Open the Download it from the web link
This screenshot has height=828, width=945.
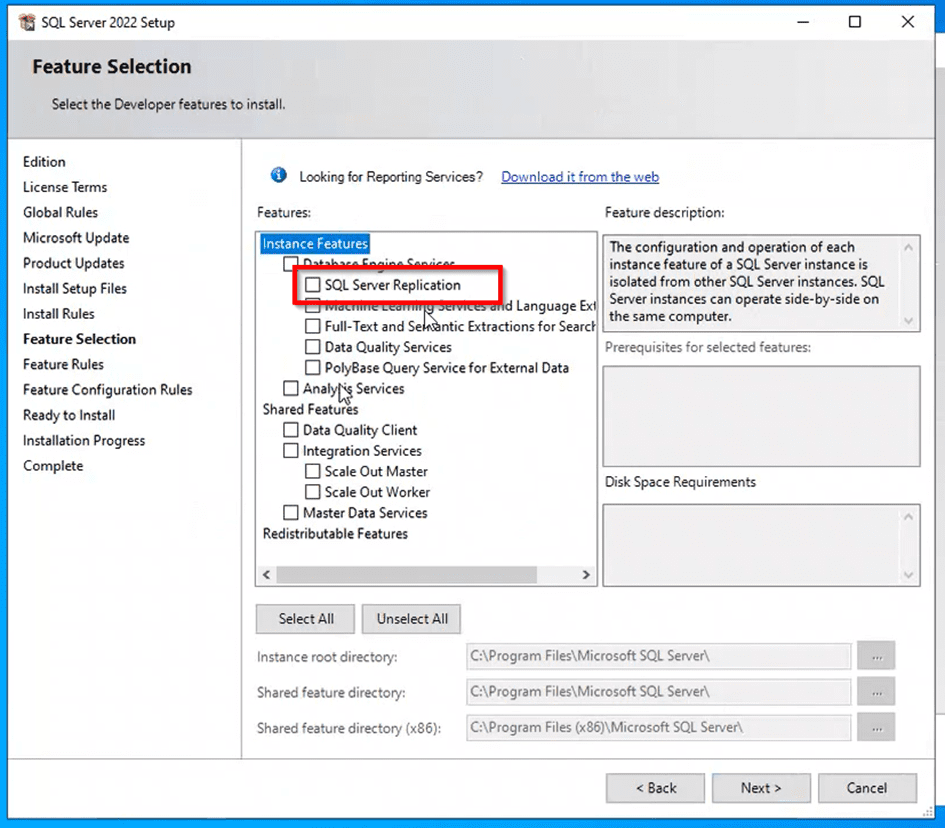point(580,177)
